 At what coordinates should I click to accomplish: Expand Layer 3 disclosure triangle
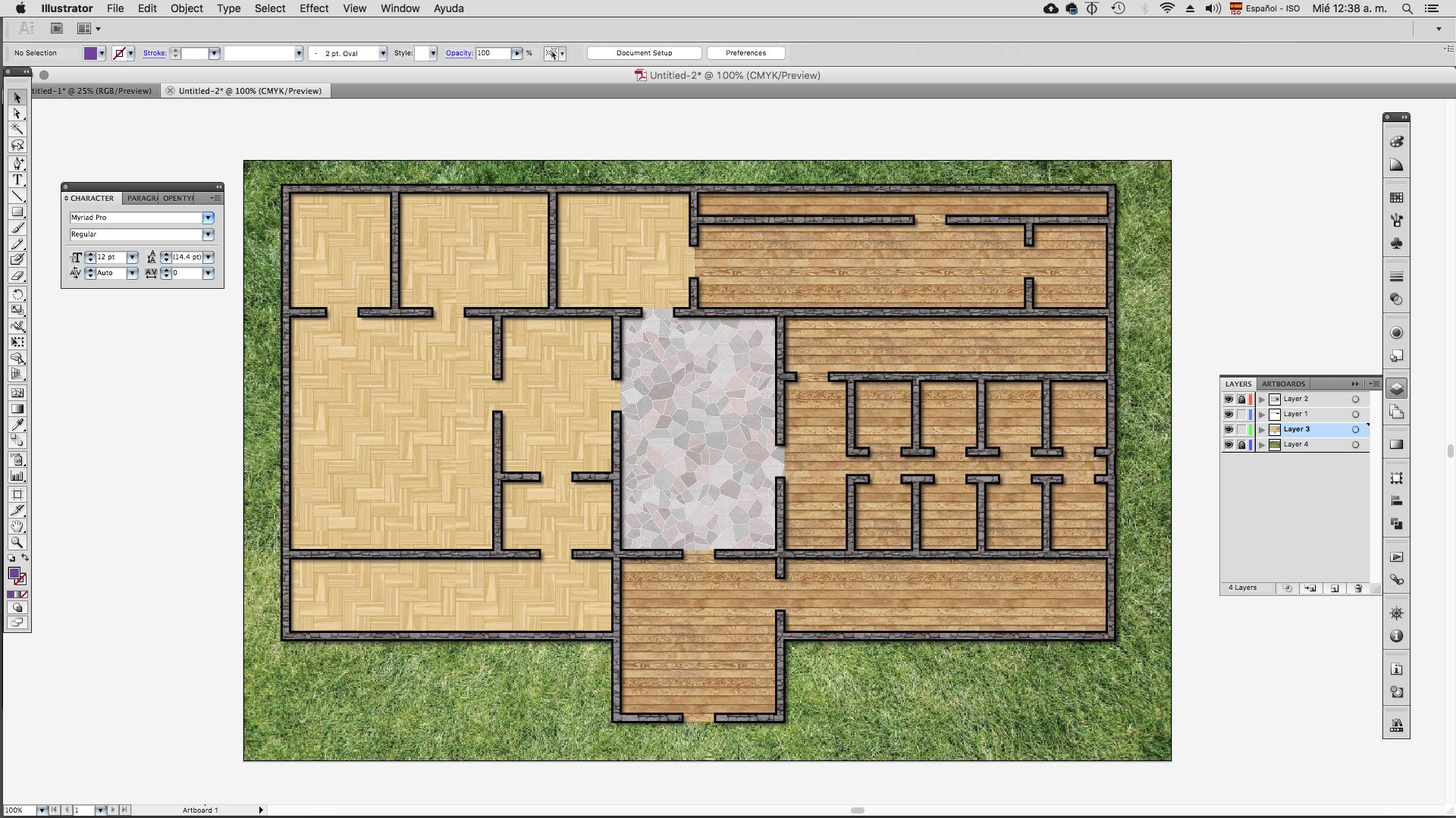[x=1262, y=430]
